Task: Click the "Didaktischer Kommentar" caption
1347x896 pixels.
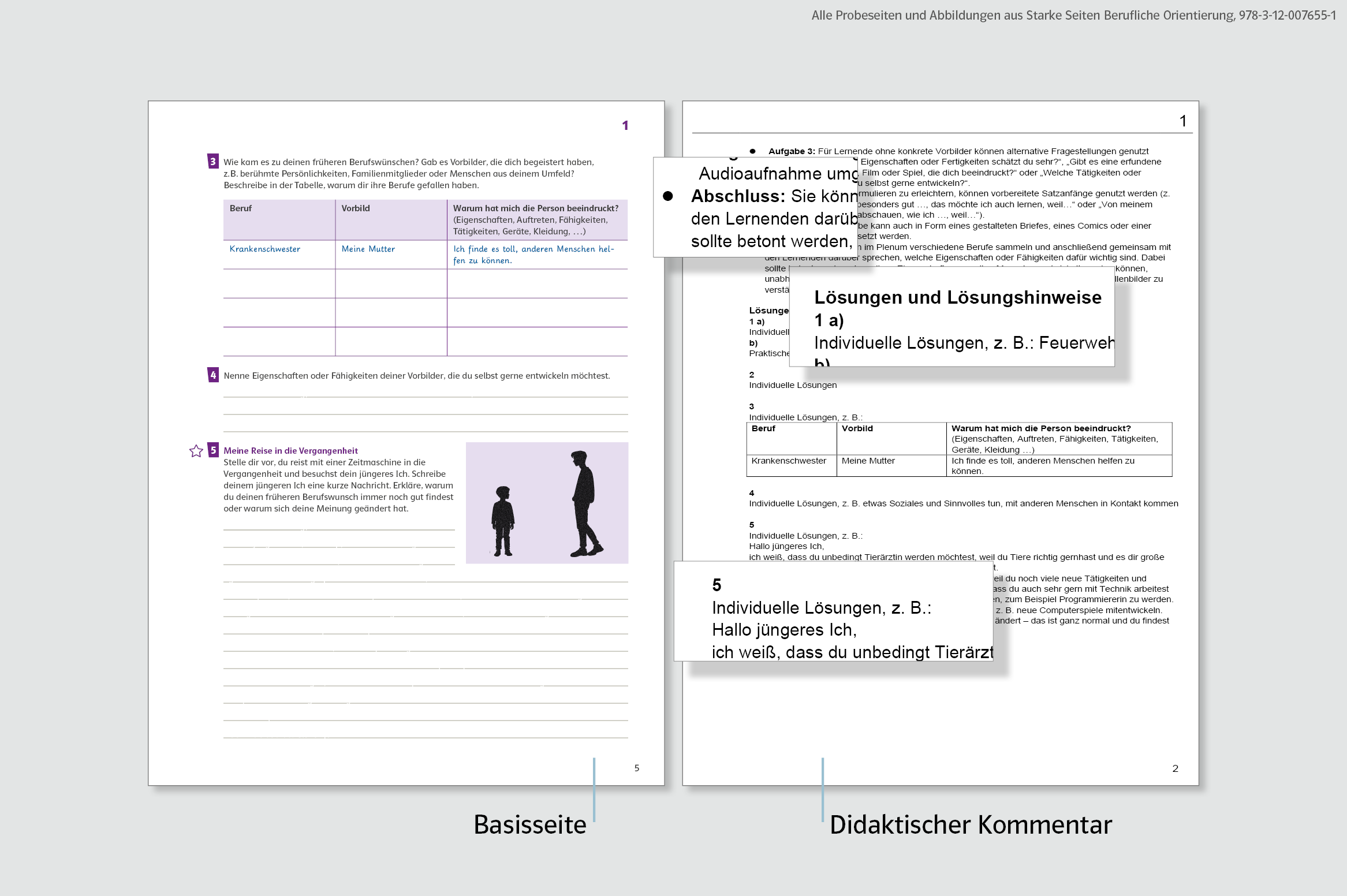Action: coord(971,824)
